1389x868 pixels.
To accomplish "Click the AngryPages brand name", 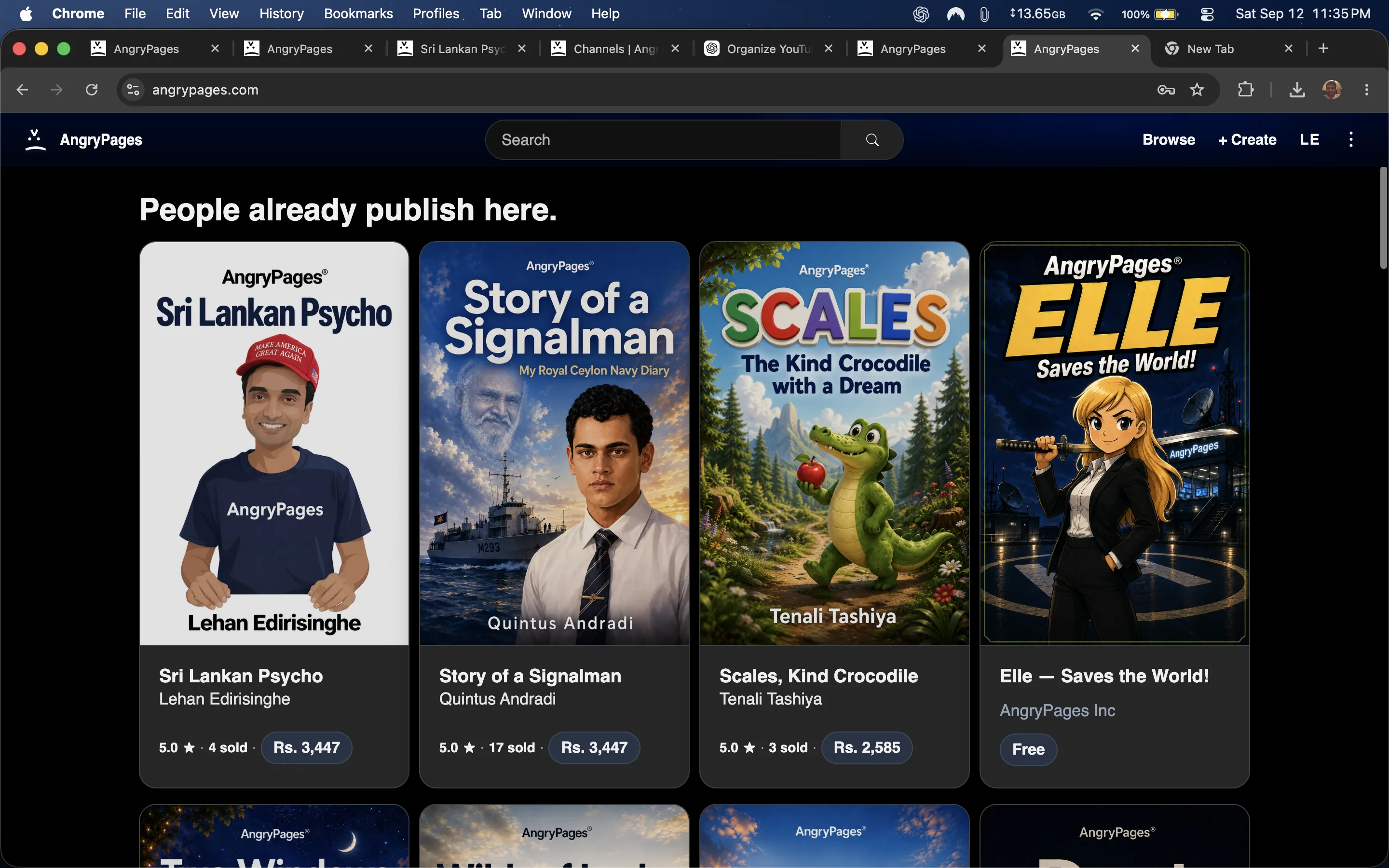I will click(x=101, y=139).
